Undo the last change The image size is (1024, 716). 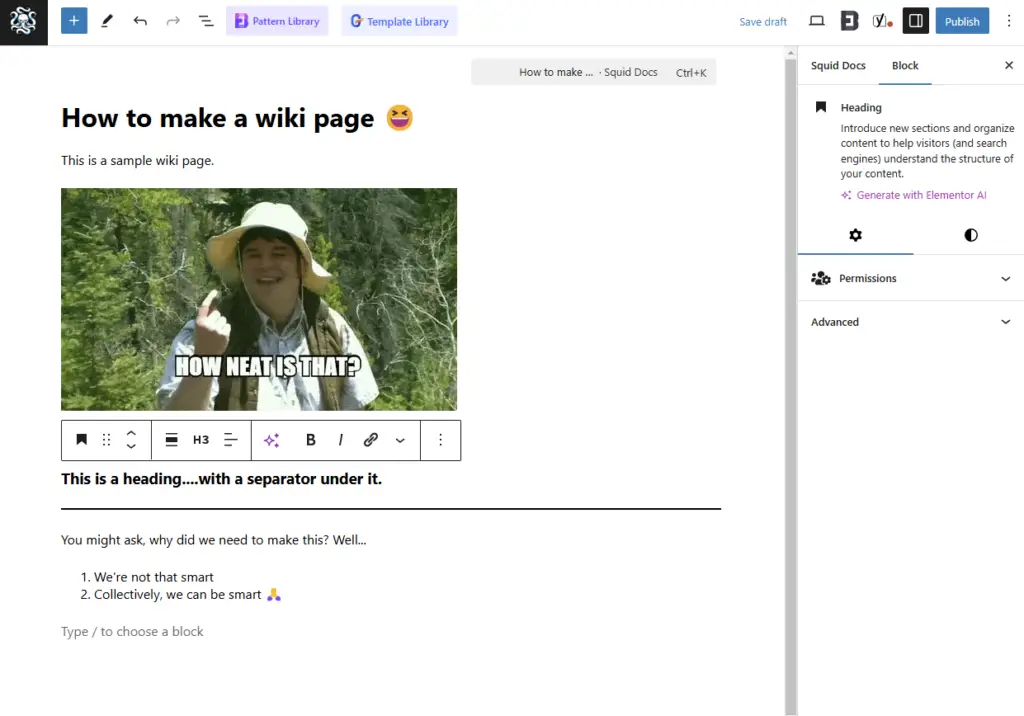coord(140,21)
